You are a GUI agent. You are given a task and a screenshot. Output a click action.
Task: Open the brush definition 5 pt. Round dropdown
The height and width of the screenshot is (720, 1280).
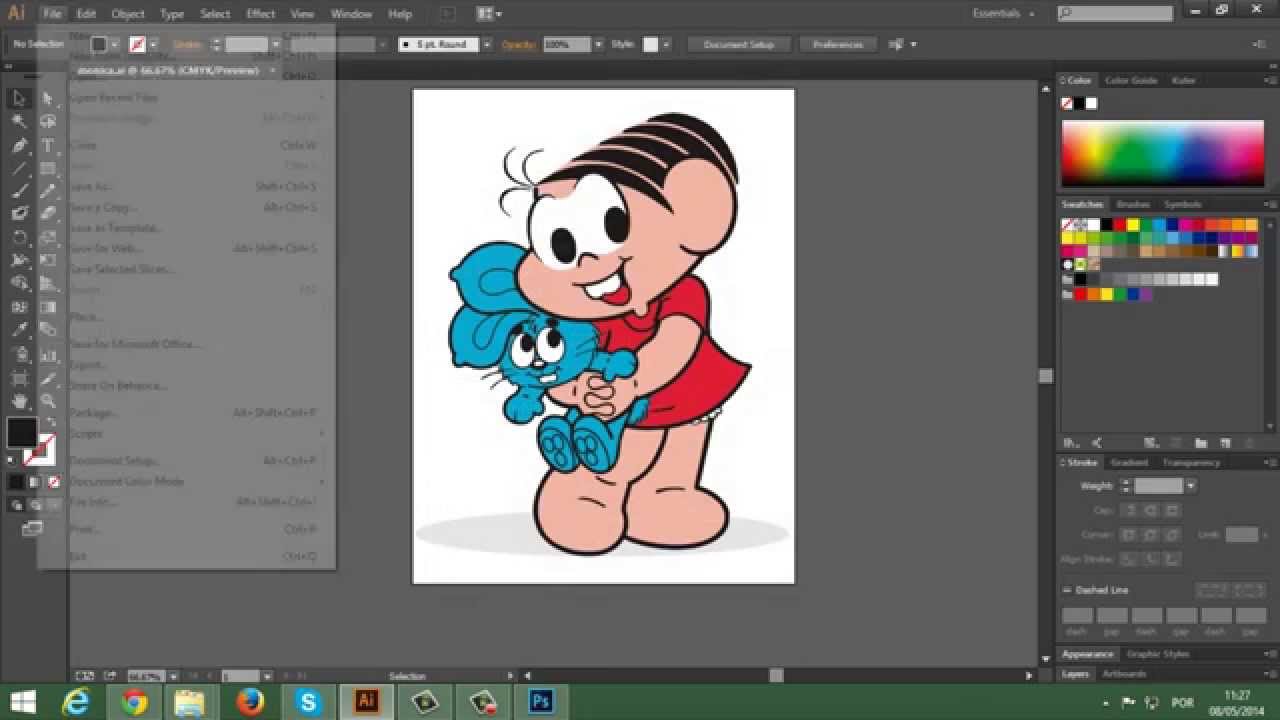click(x=487, y=45)
